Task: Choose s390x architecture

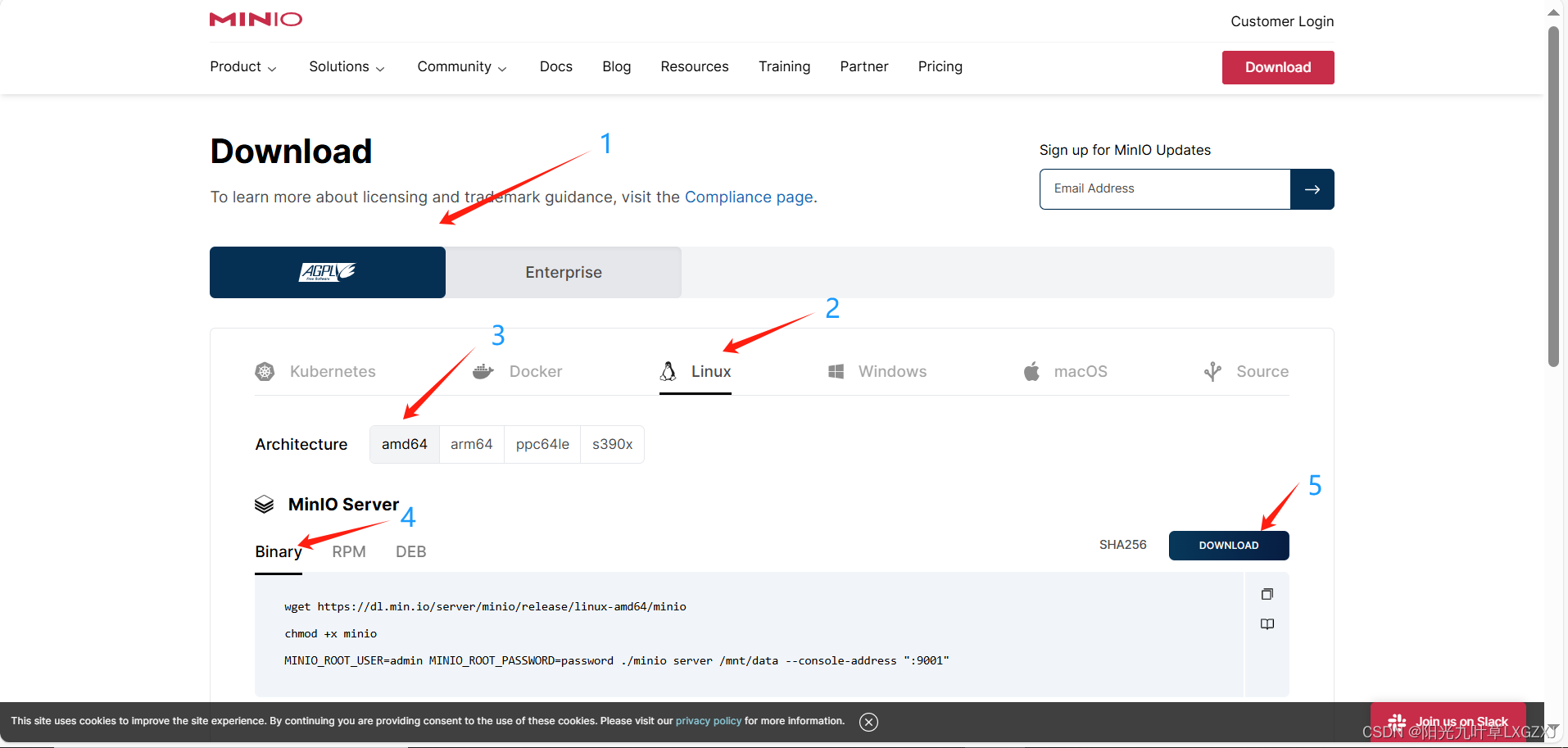Action: pos(613,444)
